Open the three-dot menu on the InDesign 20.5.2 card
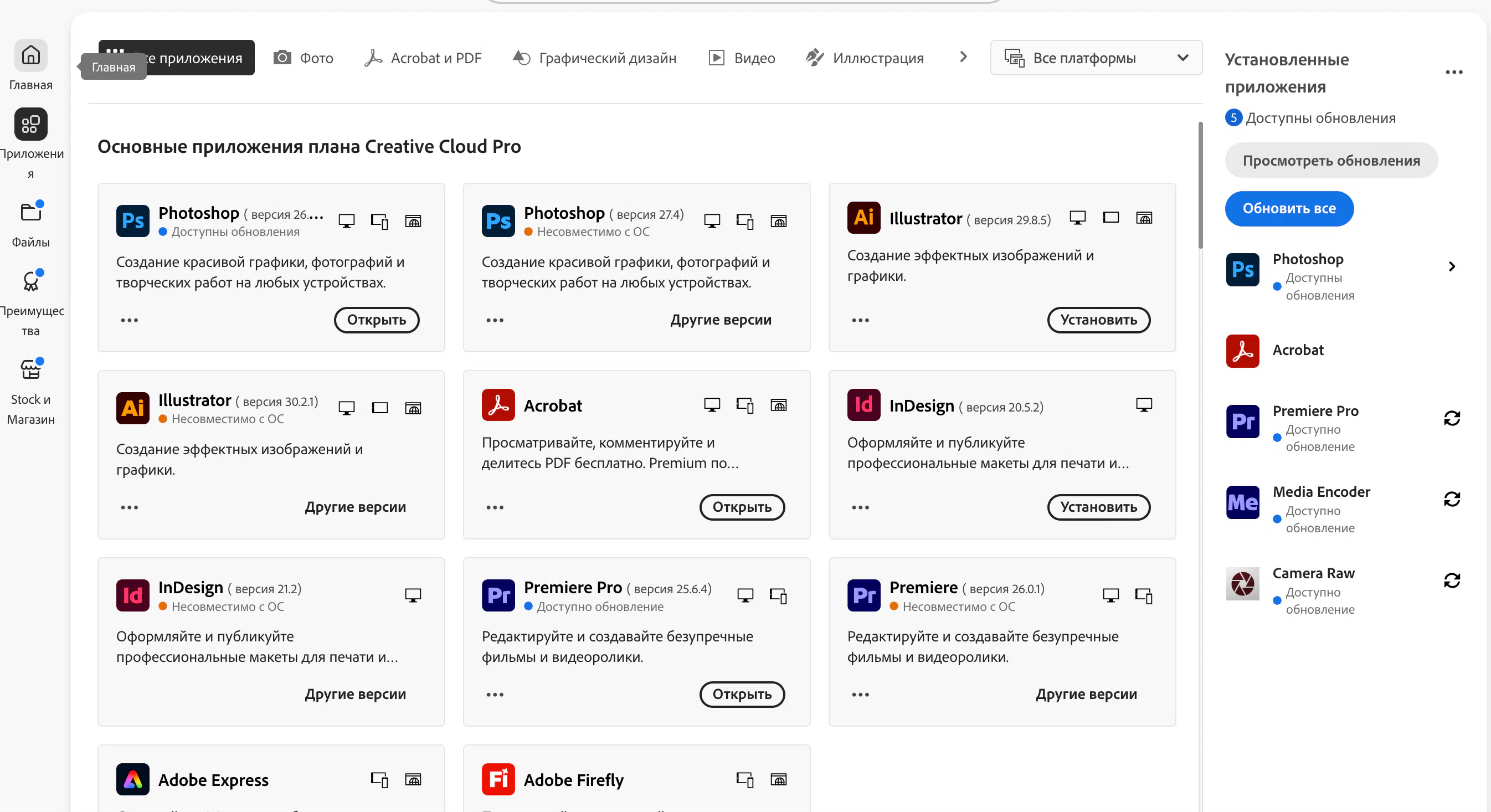The width and height of the screenshot is (1491, 812). (x=861, y=507)
